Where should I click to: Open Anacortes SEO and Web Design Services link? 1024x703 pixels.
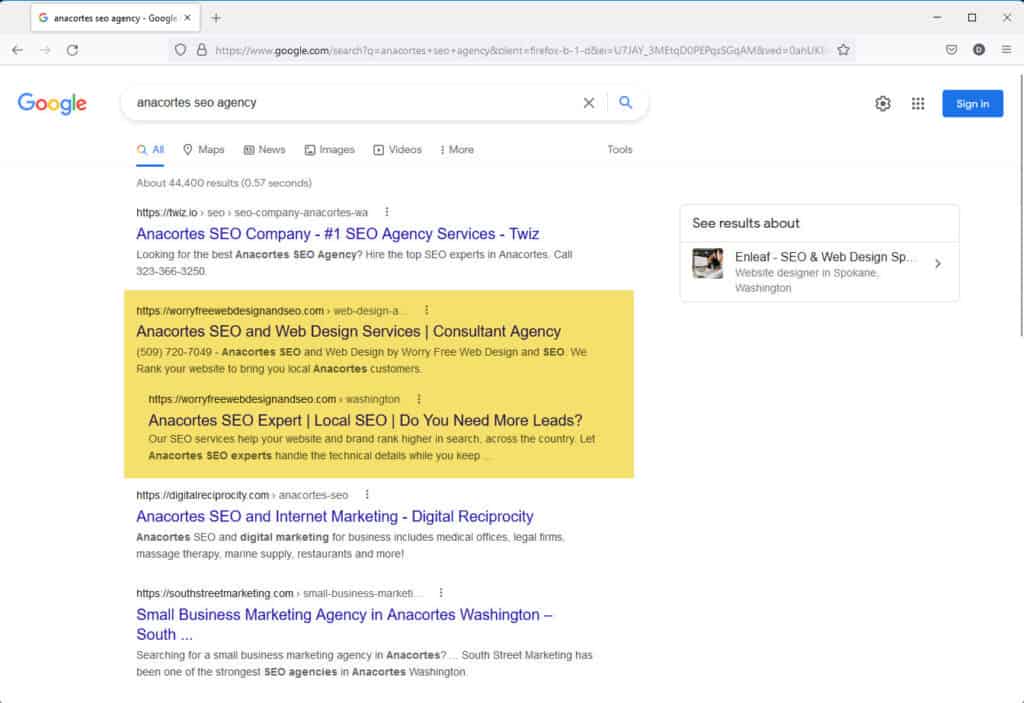click(349, 331)
